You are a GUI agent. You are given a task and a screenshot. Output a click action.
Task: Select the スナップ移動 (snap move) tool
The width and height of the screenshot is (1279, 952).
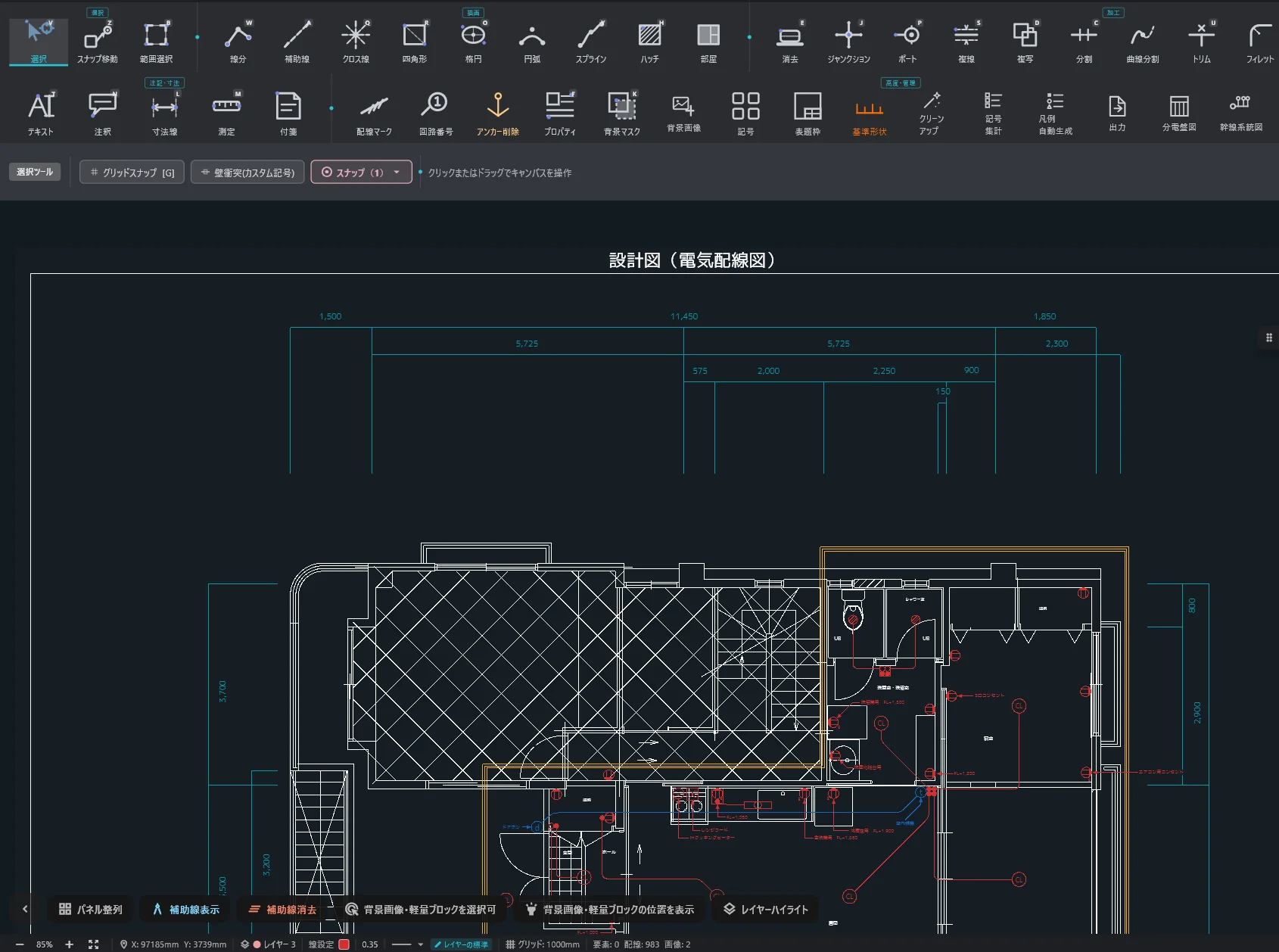click(x=98, y=42)
